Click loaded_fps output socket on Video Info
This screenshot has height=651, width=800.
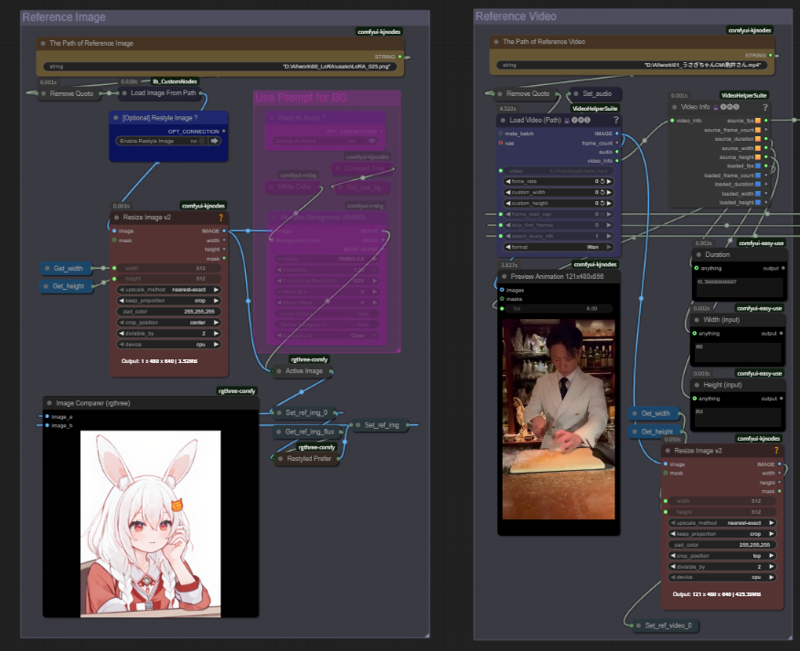coord(766,166)
